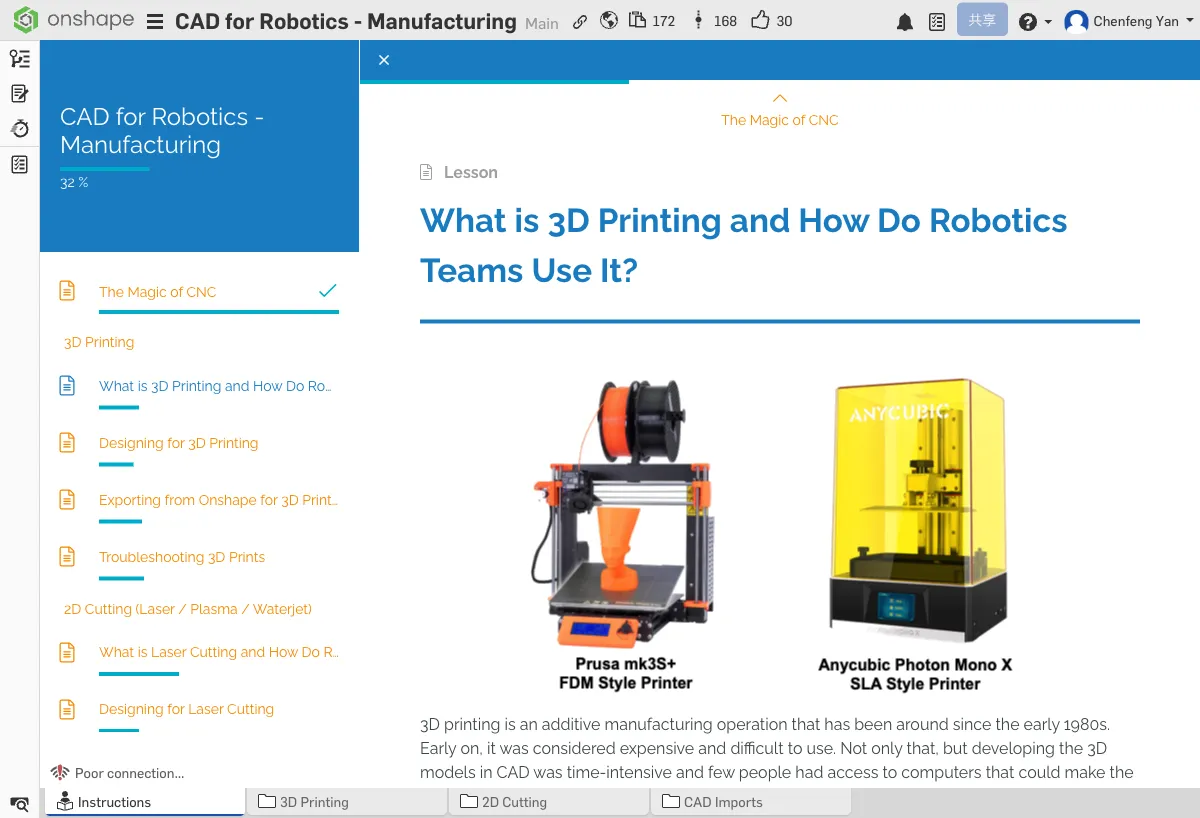Click the link chain icon
Image resolution: width=1200 pixels, height=818 pixels.
tap(580, 22)
